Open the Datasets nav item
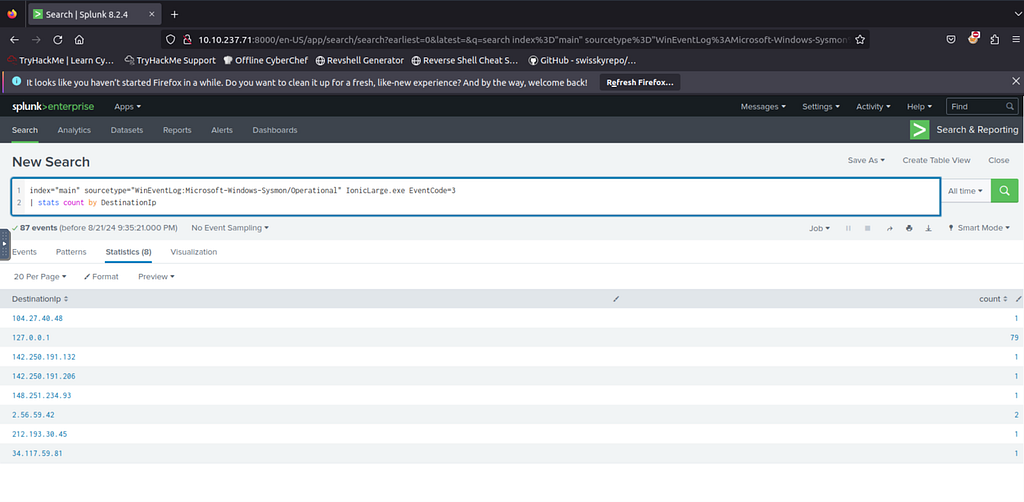The height and width of the screenshot is (502, 1024). click(127, 130)
